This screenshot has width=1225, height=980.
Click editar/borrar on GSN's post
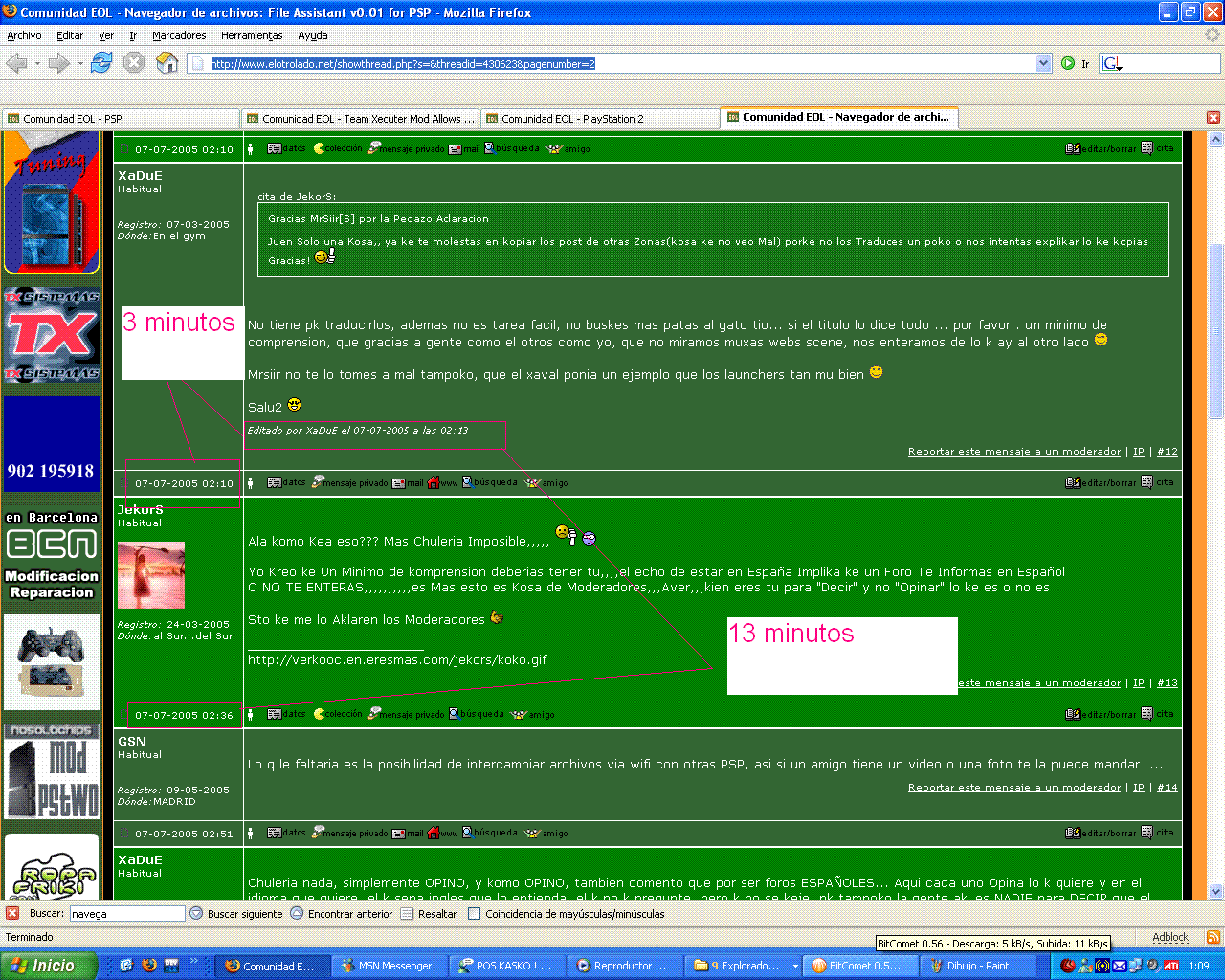(1102, 714)
